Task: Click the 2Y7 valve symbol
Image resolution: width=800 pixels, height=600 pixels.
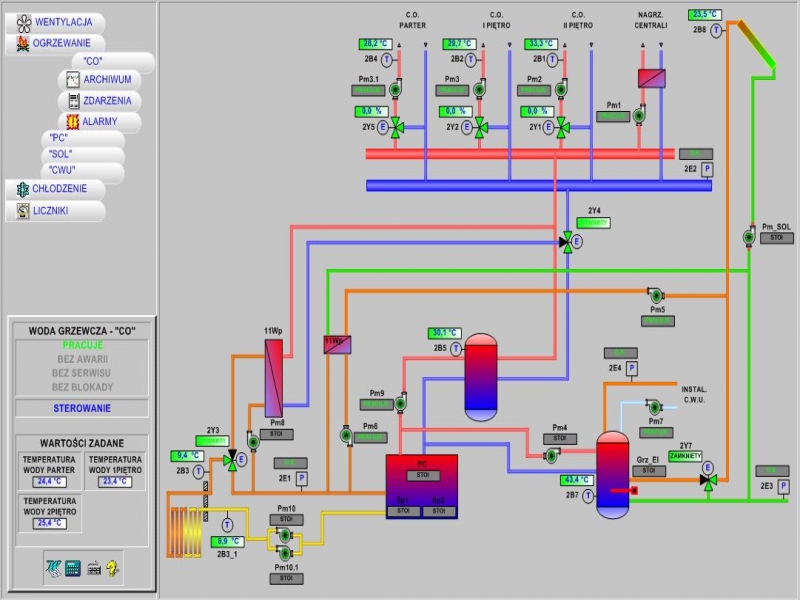Action: pos(708,481)
